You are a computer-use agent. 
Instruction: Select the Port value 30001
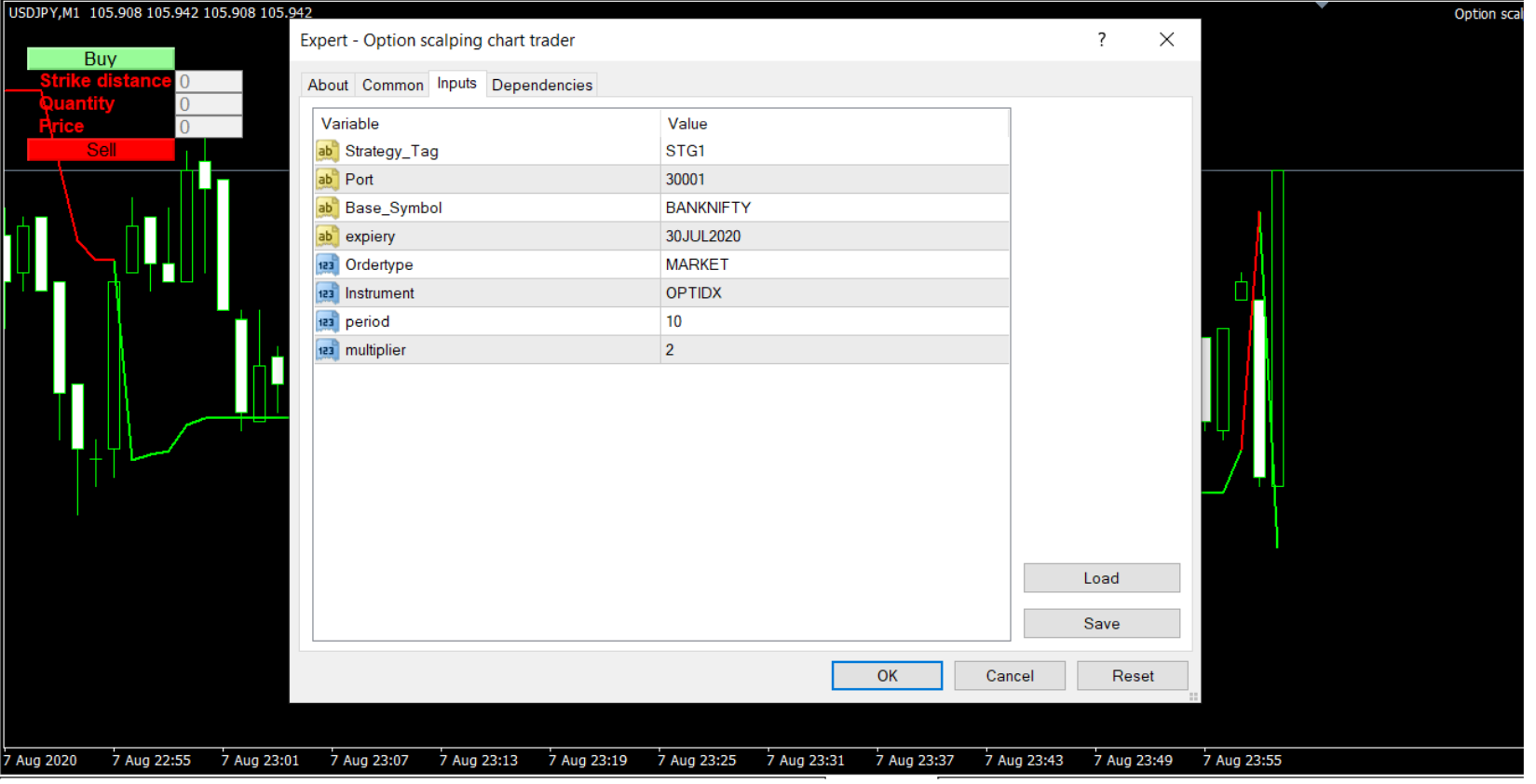(835, 180)
